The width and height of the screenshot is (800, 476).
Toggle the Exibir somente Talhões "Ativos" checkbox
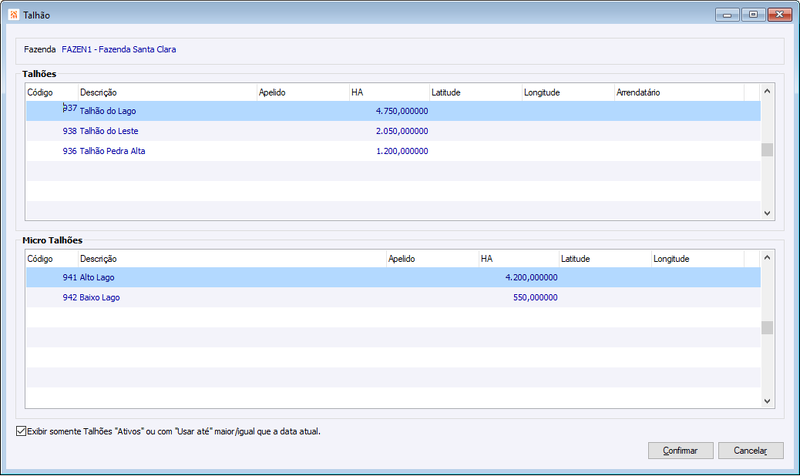point(21,431)
